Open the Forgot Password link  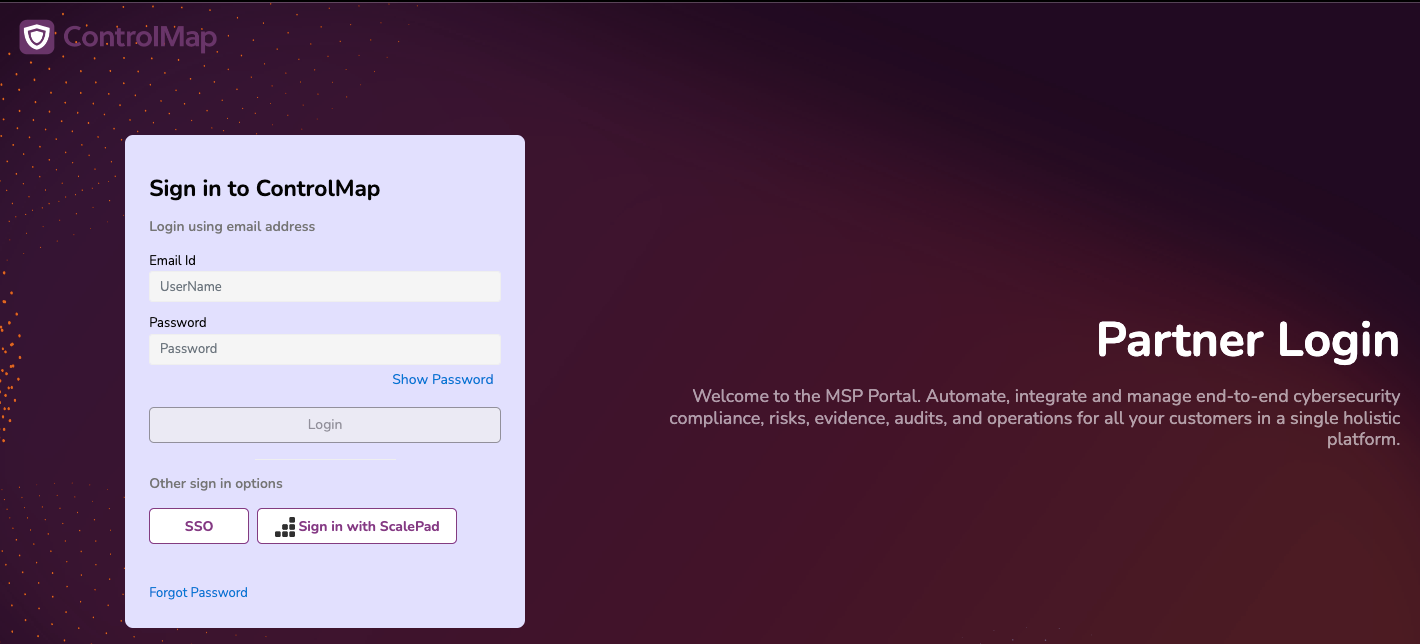click(x=198, y=592)
